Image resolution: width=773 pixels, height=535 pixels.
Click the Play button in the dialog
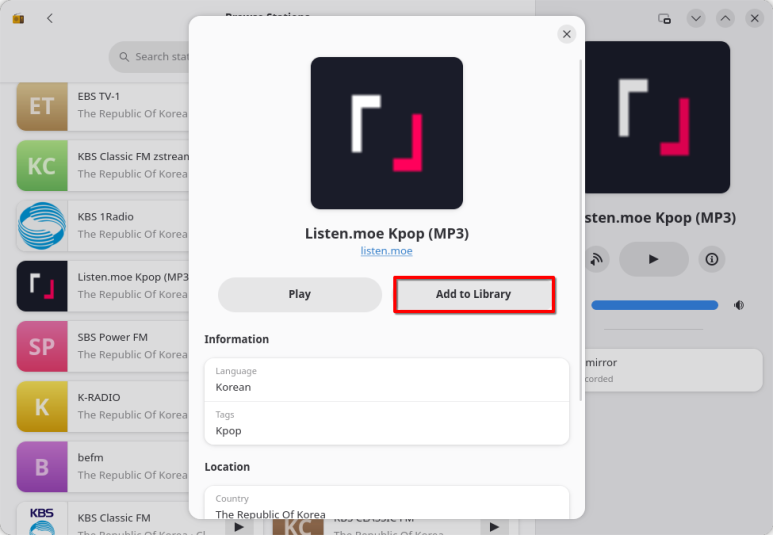(300, 294)
